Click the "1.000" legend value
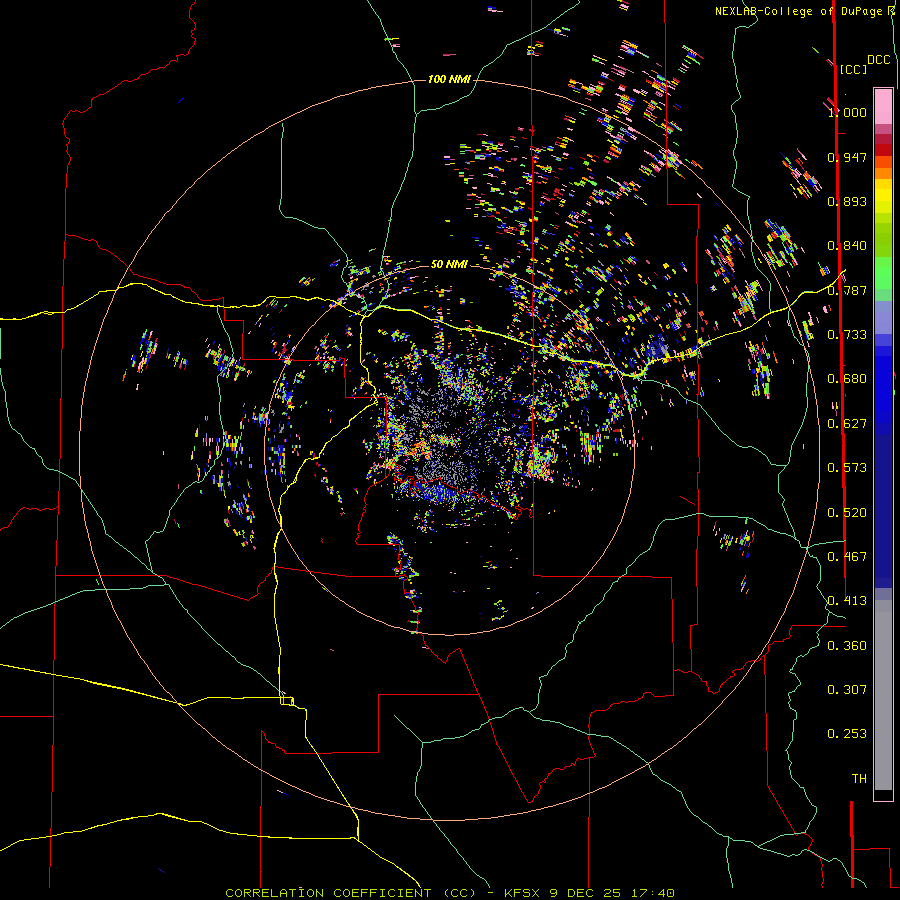Image resolution: width=900 pixels, height=900 pixels. coord(847,112)
